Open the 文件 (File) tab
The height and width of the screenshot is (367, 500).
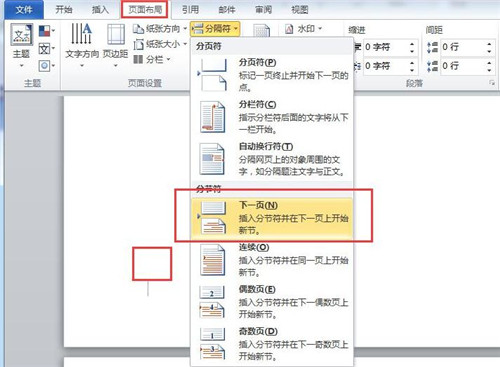tap(24, 10)
